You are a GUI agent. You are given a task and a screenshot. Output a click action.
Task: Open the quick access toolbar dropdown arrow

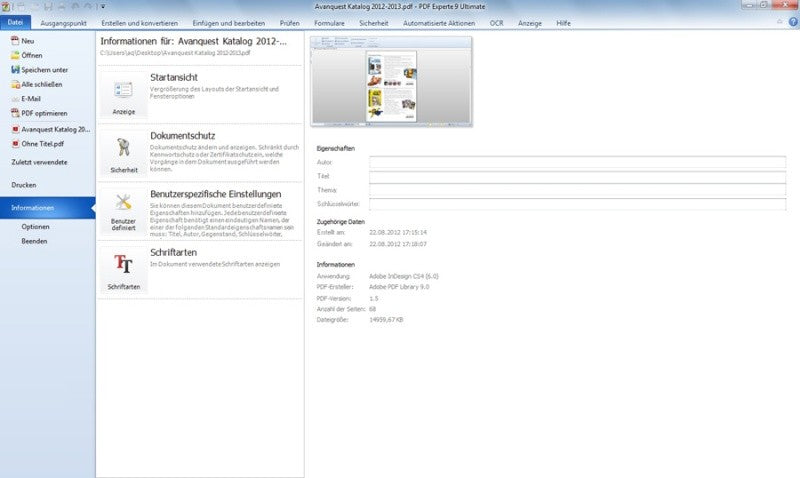pyautogui.click(x=103, y=7)
